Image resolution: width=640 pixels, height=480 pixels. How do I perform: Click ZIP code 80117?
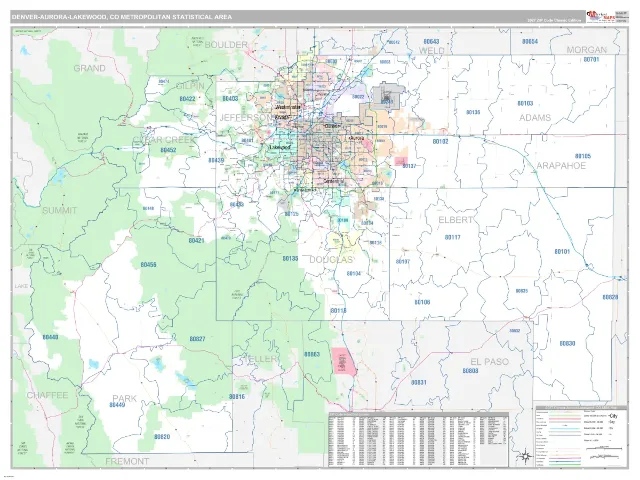coord(453,237)
